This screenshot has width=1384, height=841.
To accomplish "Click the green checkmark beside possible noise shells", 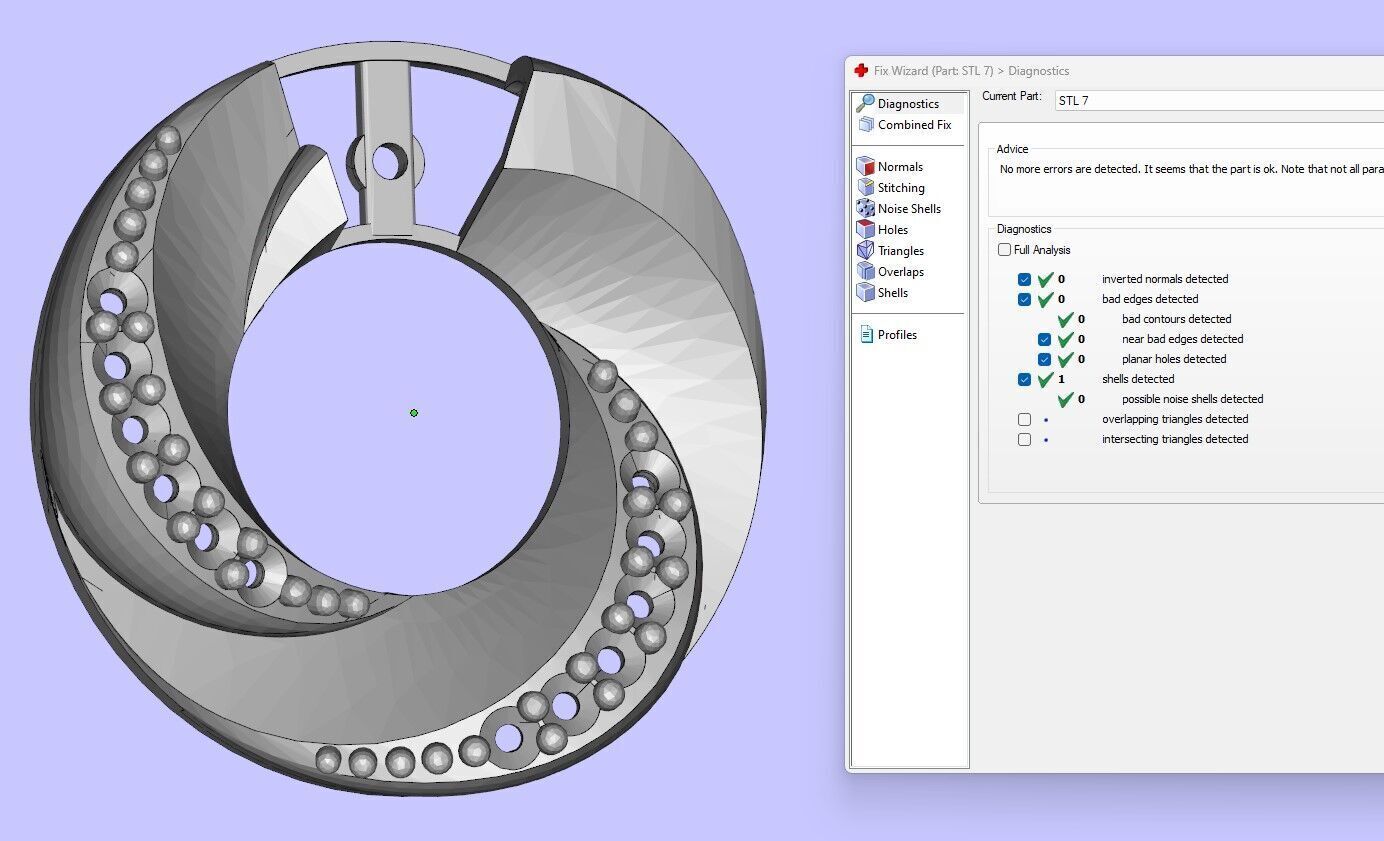I will pos(1066,399).
